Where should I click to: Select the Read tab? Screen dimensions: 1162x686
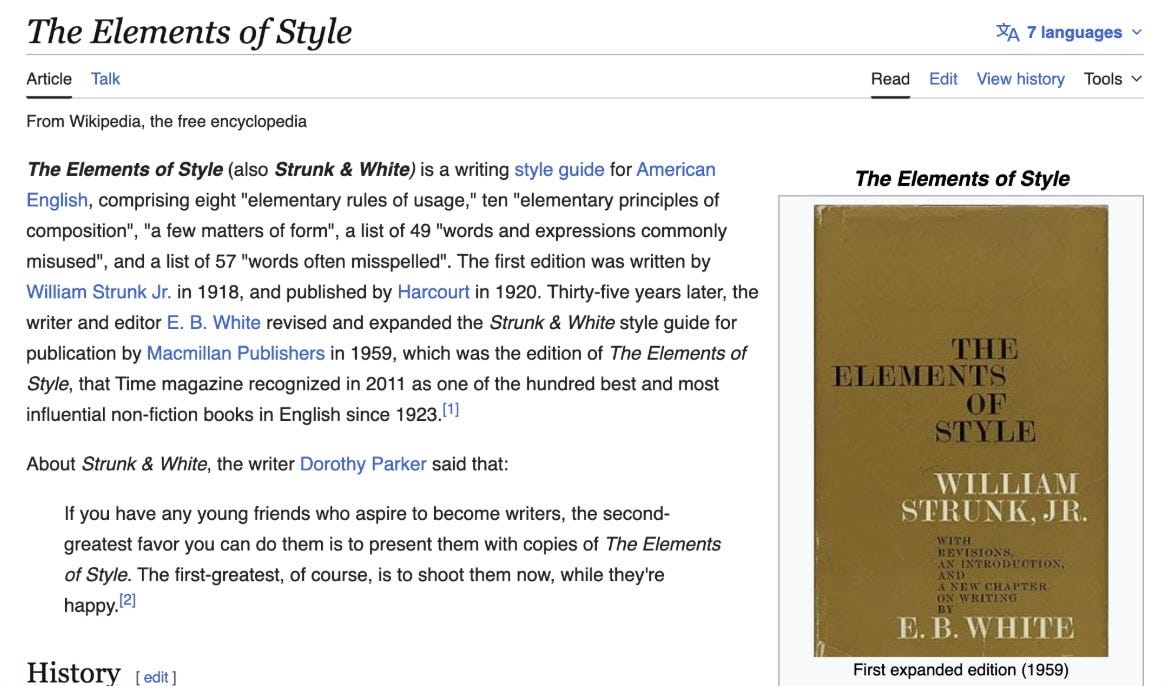890,79
